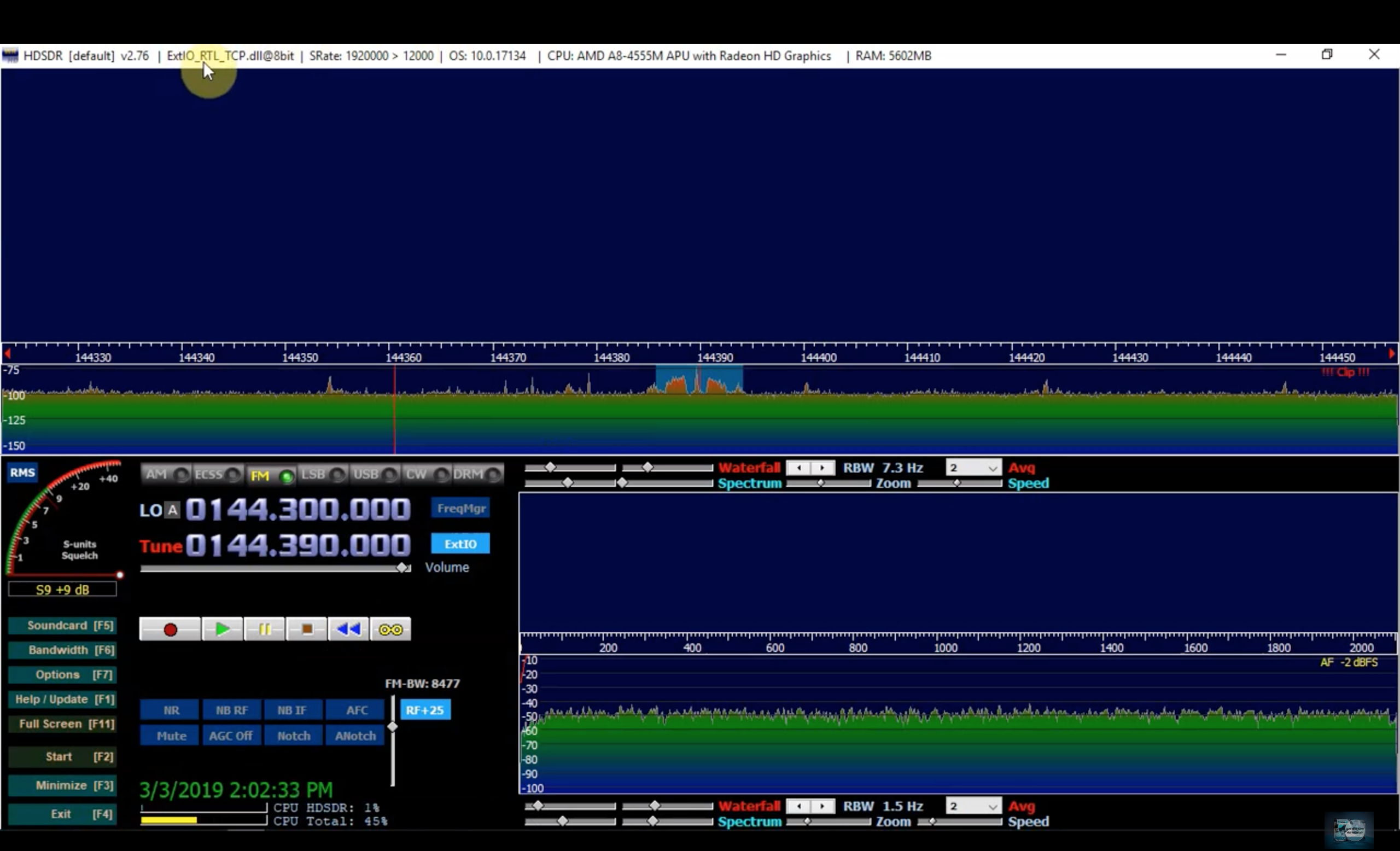
Task: Toggle the NB RF noise blanker
Action: point(231,710)
